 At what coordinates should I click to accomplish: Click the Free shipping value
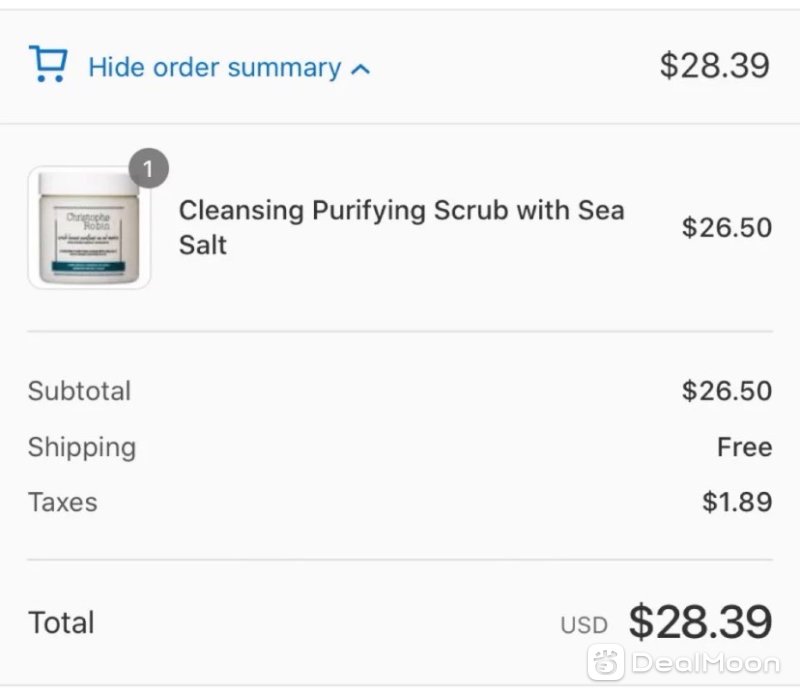(744, 447)
